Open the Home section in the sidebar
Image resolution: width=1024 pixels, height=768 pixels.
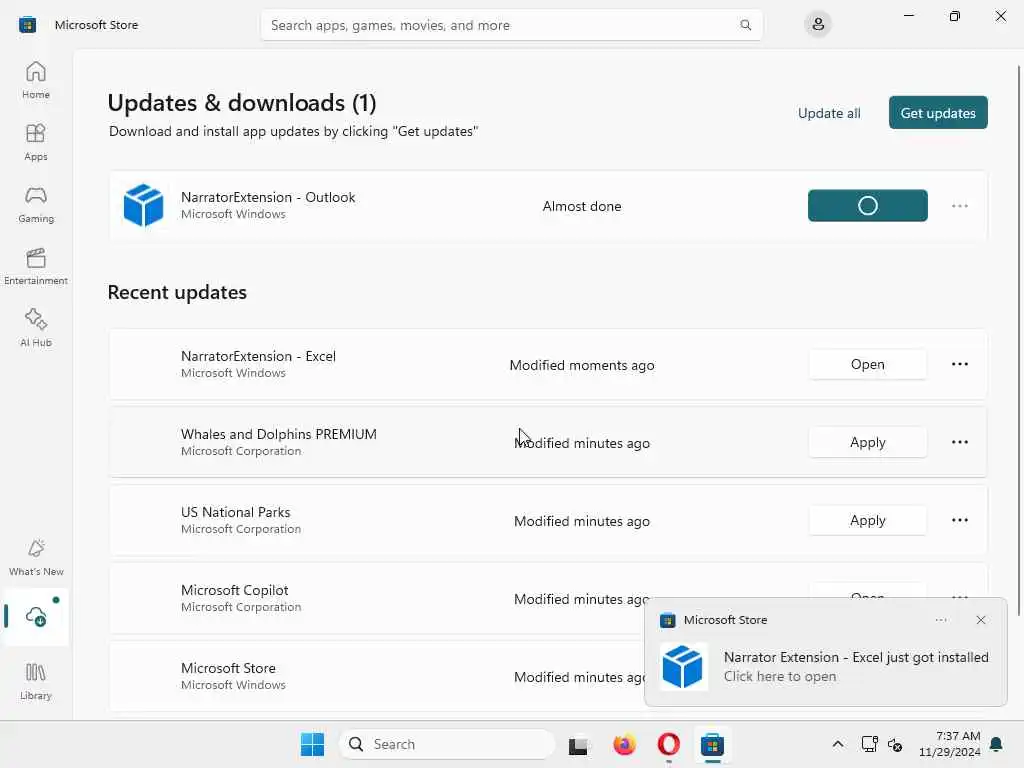[36, 80]
